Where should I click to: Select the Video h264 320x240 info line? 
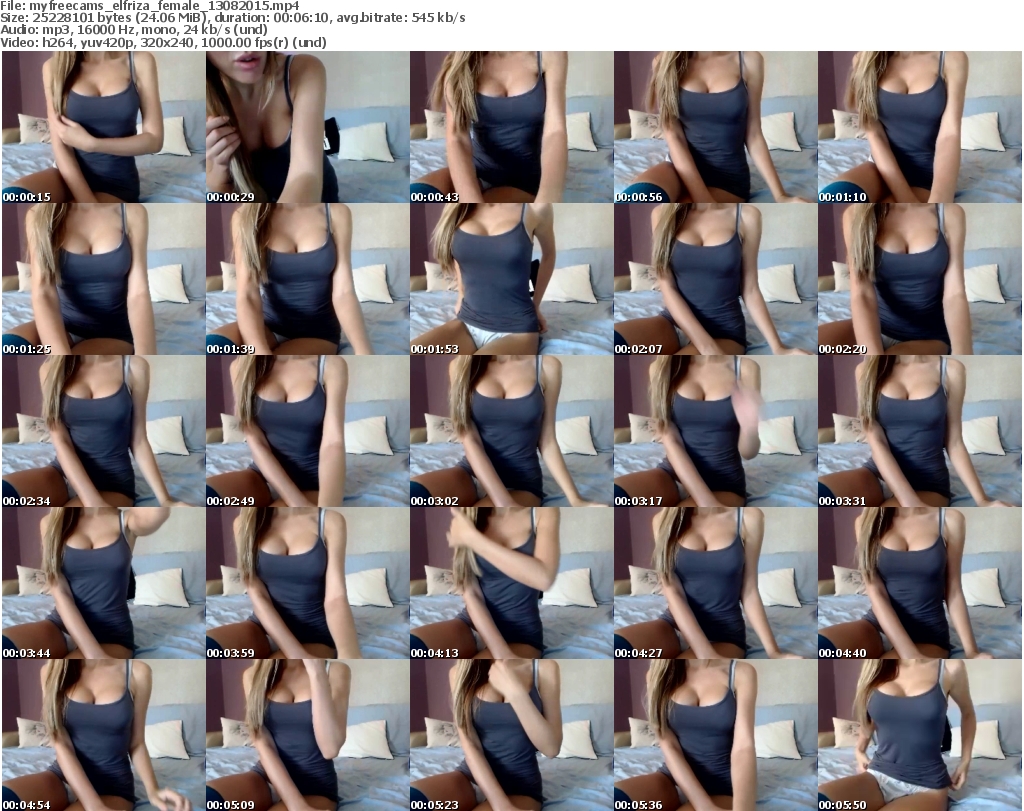click(x=163, y=42)
